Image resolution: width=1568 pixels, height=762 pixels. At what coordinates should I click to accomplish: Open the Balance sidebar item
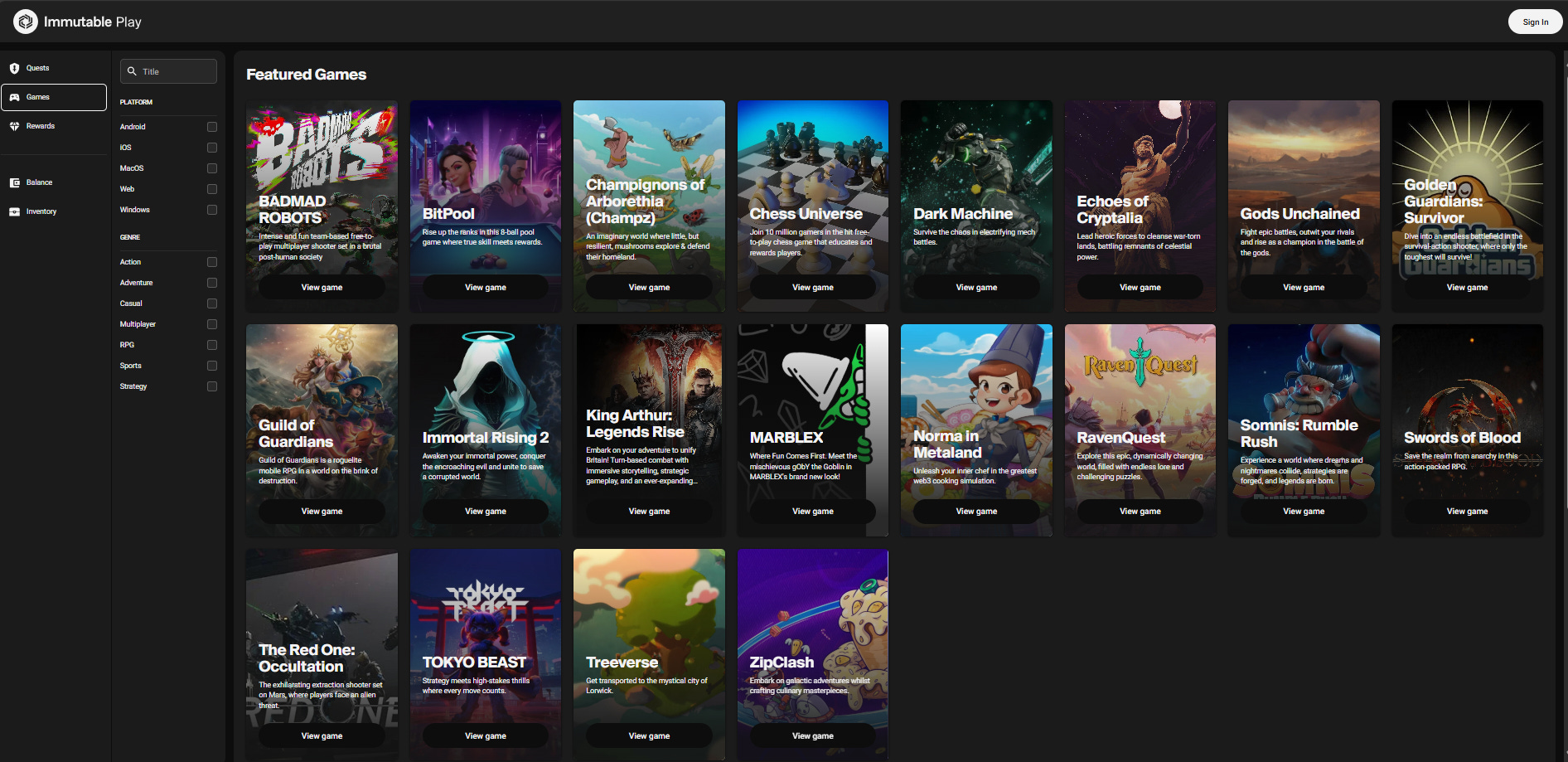pyautogui.click(x=54, y=182)
